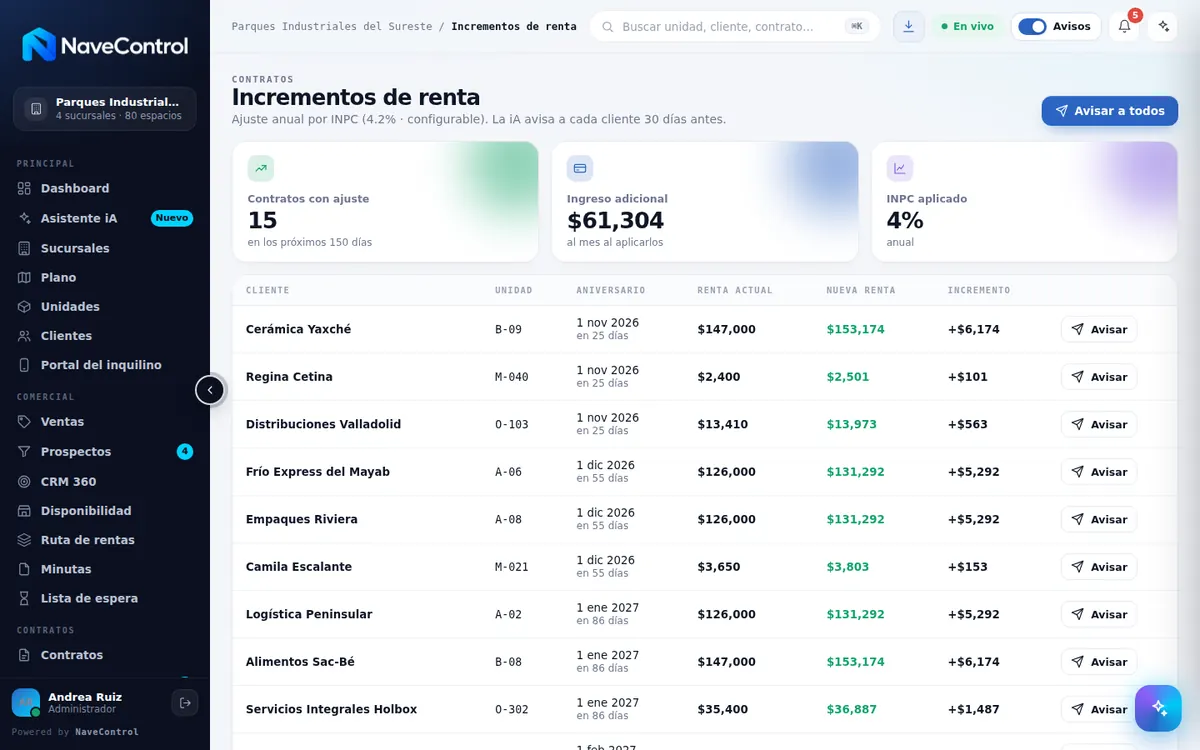The width and height of the screenshot is (1200, 750).
Task: Open Asistente iA in the sidebar
Action: point(105,218)
